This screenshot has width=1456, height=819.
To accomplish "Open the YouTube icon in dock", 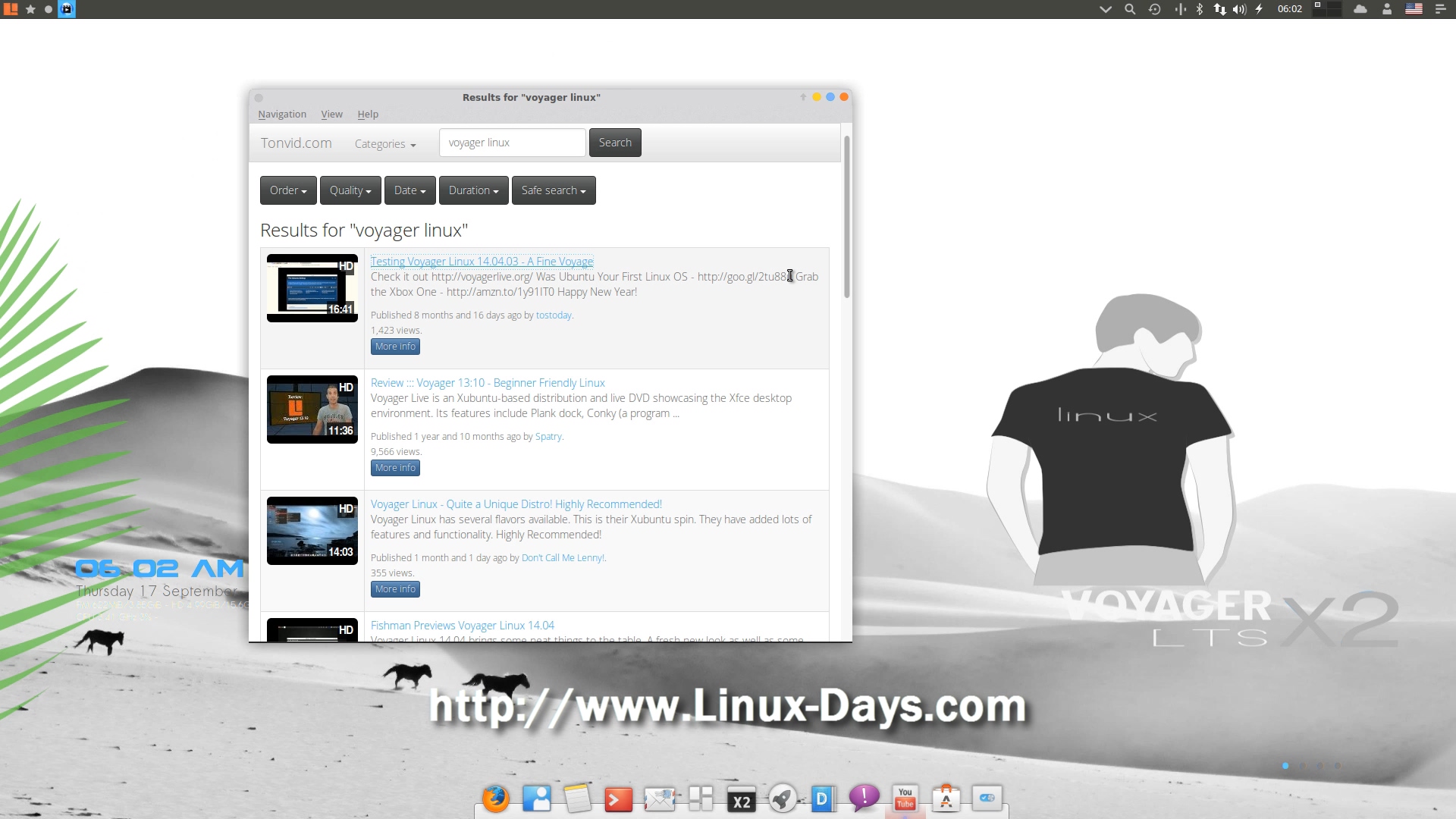I will click(905, 799).
